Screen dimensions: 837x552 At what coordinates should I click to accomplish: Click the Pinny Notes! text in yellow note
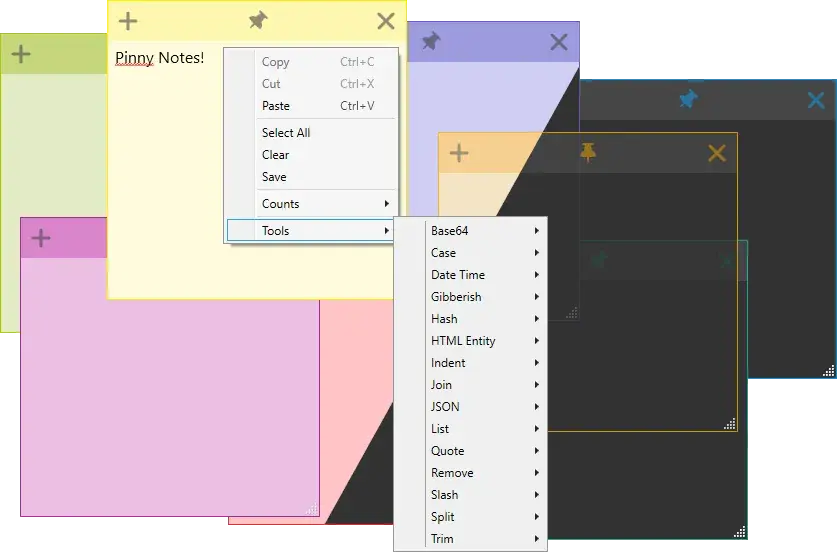[159, 58]
